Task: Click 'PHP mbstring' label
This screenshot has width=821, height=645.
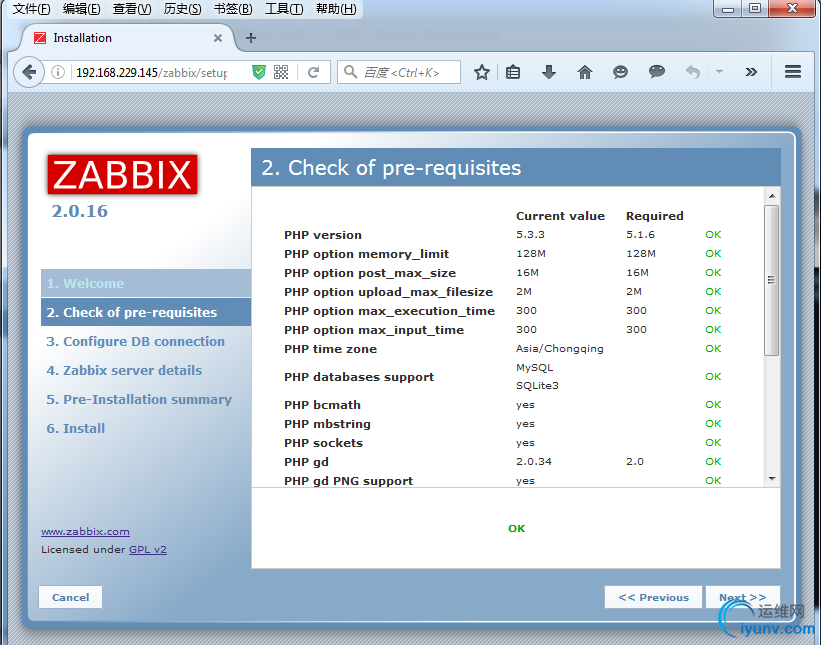Action: [x=327, y=424]
